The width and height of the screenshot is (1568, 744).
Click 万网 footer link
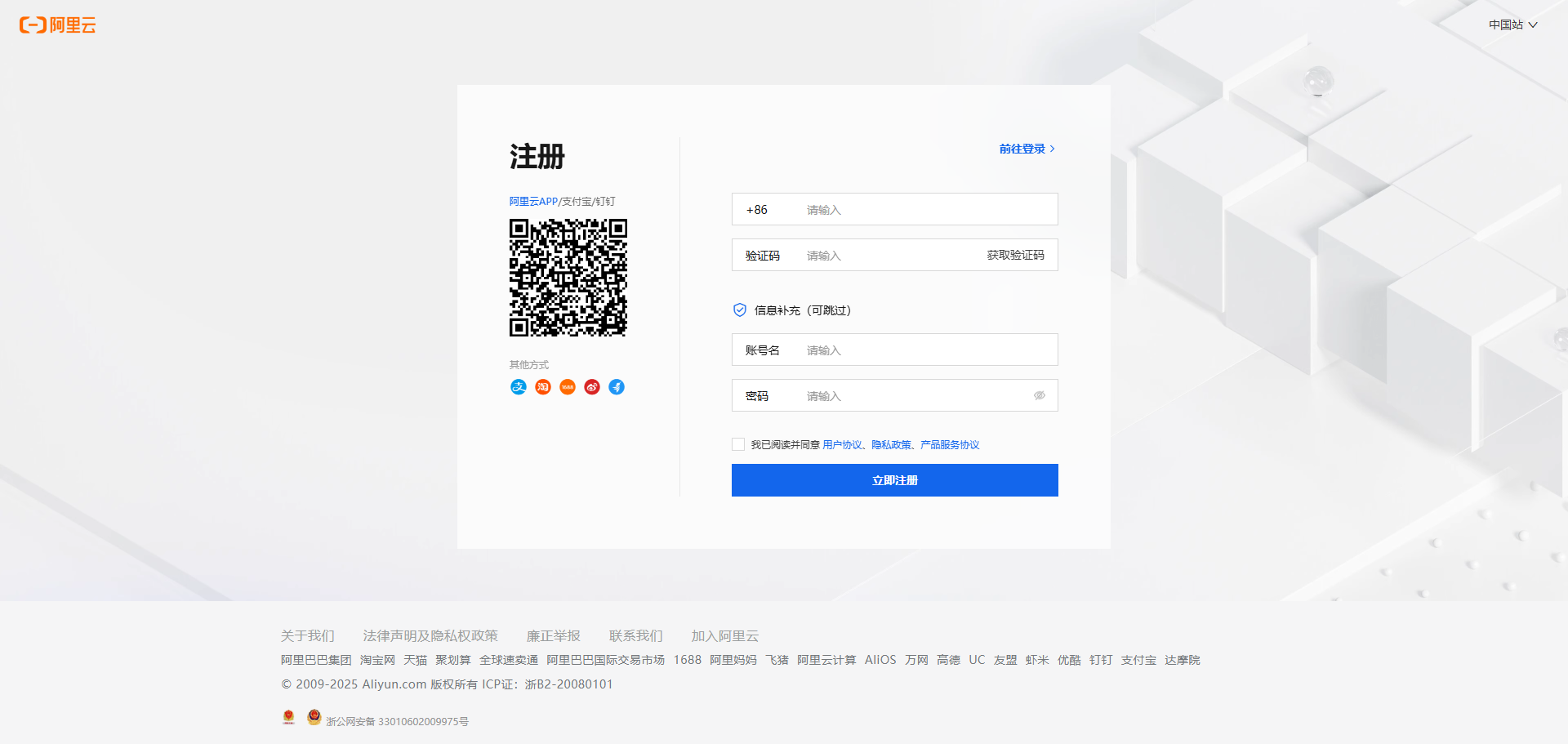916,660
